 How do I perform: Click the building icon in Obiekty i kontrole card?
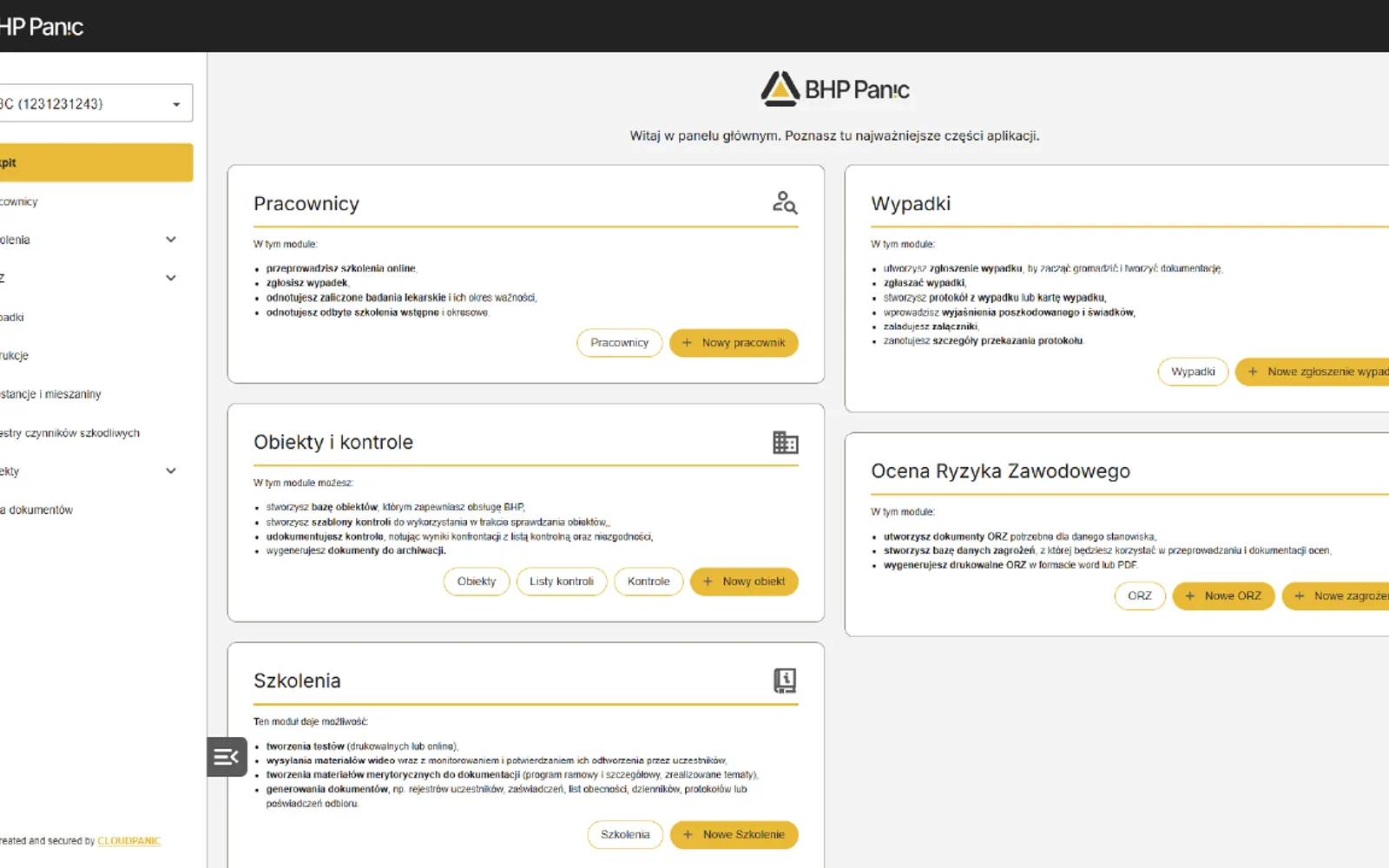pyautogui.click(x=785, y=443)
